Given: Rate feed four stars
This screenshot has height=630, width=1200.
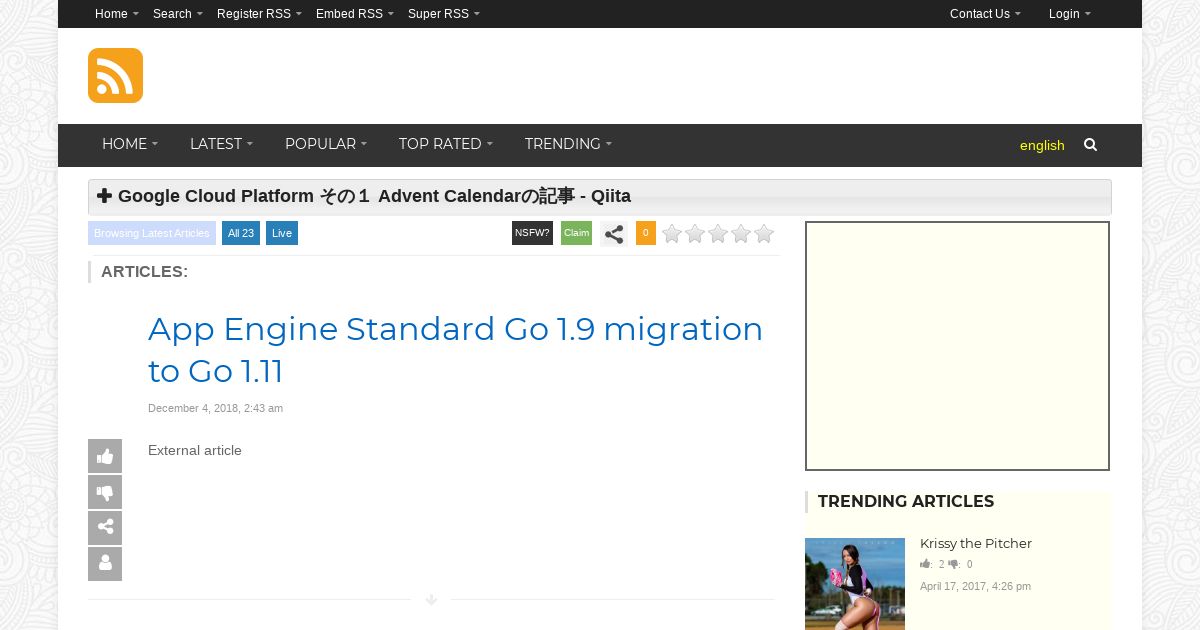Looking at the screenshot, I should pos(741,234).
